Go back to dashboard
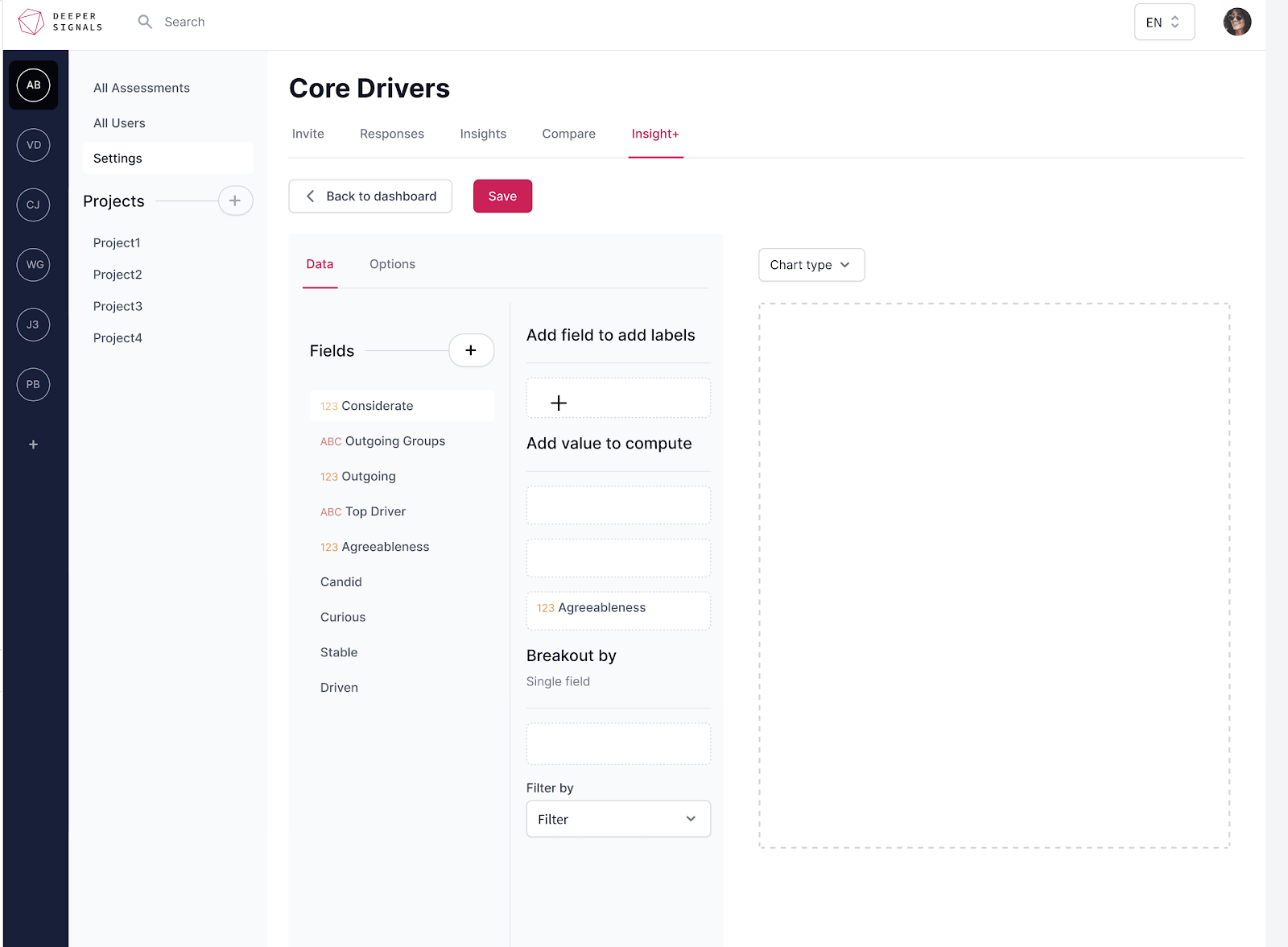This screenshot has width=1288, height=947. coord(370,196)
